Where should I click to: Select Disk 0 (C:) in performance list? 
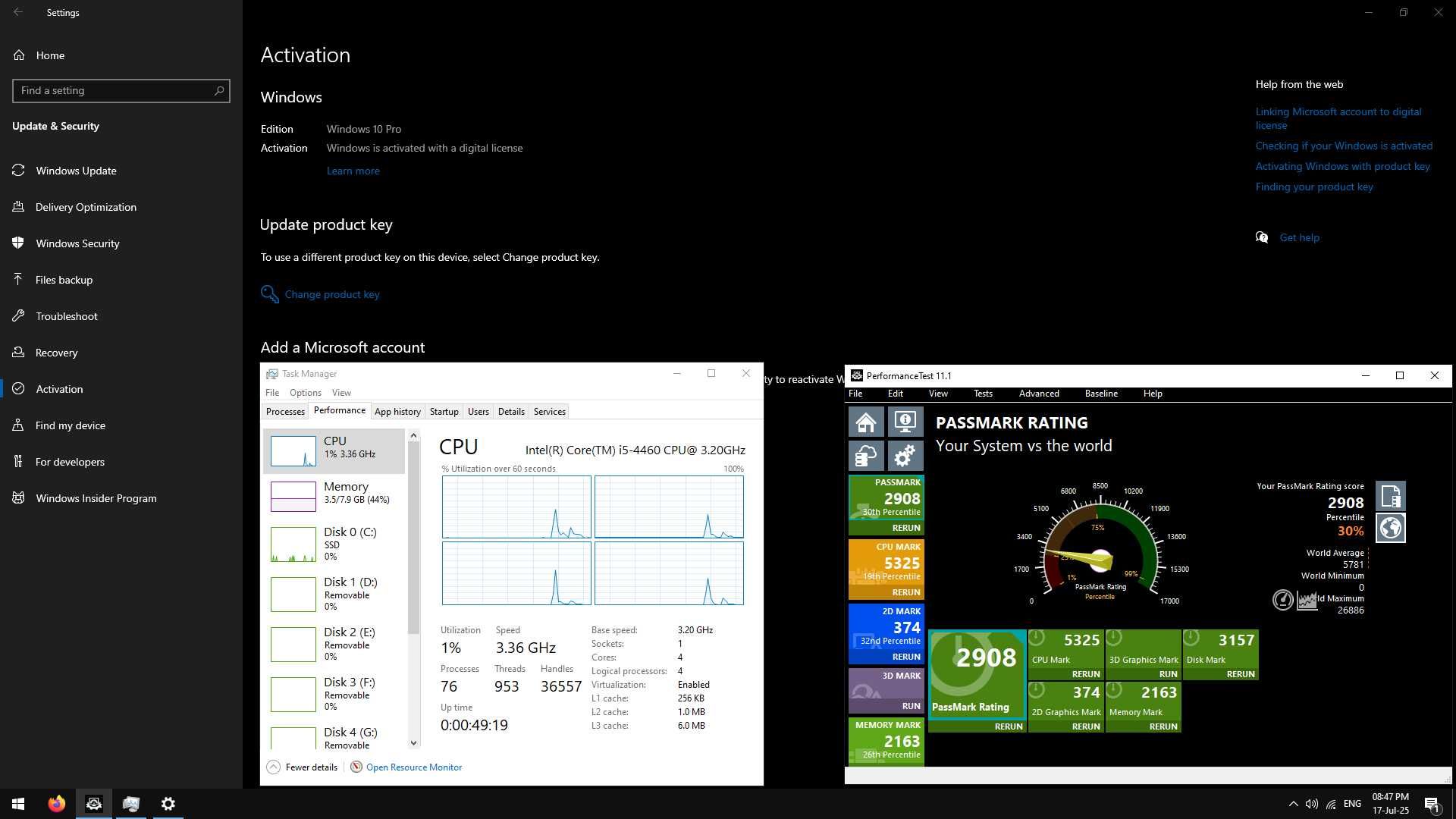(334, 544)
